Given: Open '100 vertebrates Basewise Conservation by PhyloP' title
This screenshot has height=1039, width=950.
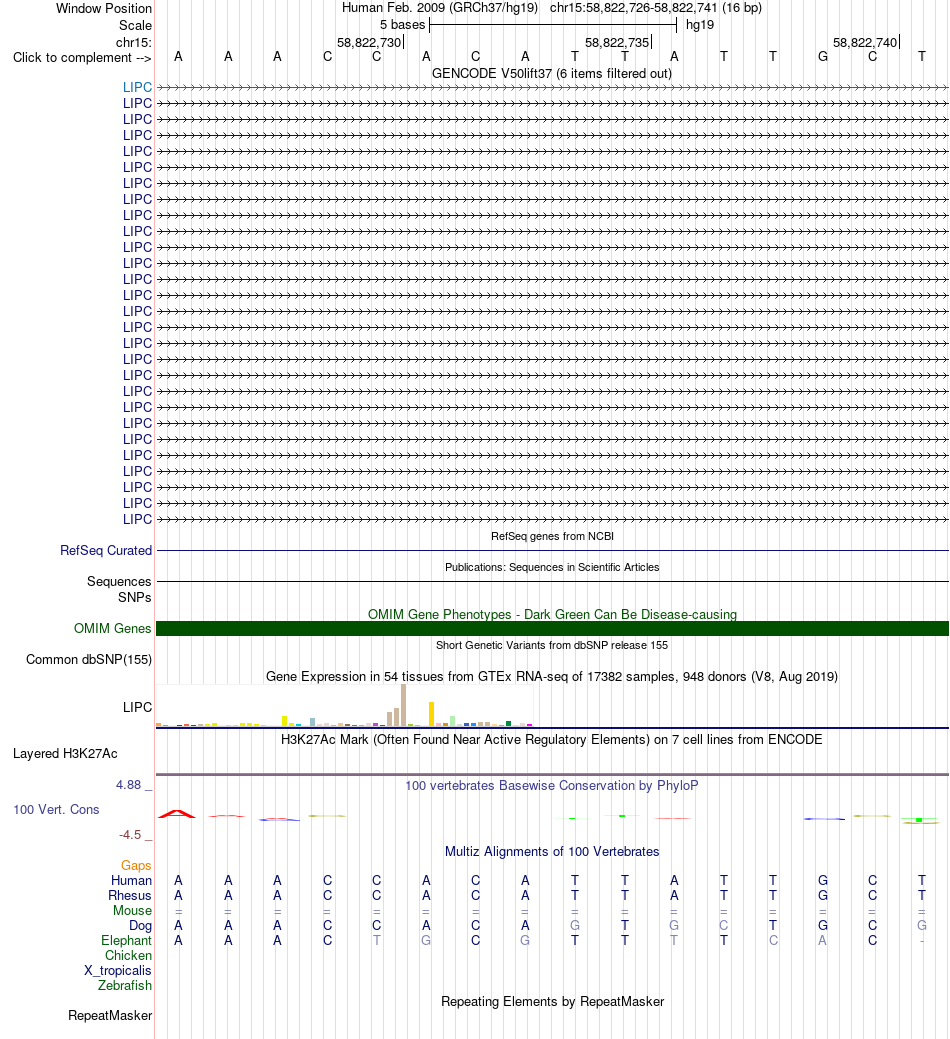Looking at the screenshot, I should [552, 786].
